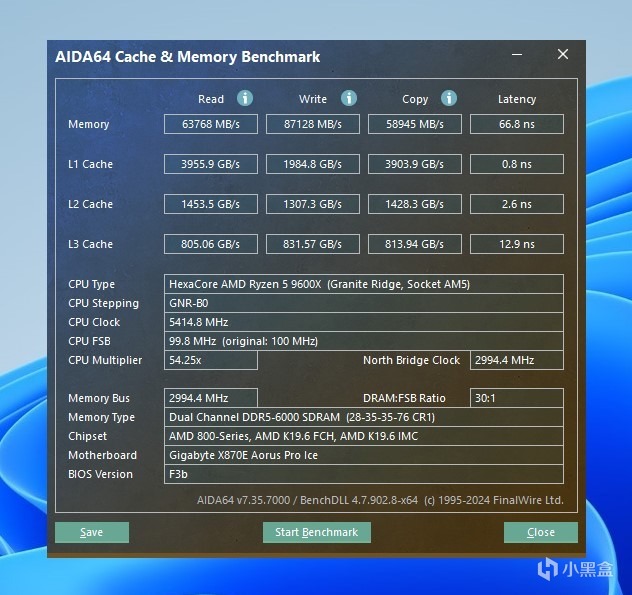
Task: Select the Memory Read value 63768 MB/s
Action: (x=211, y=124)
